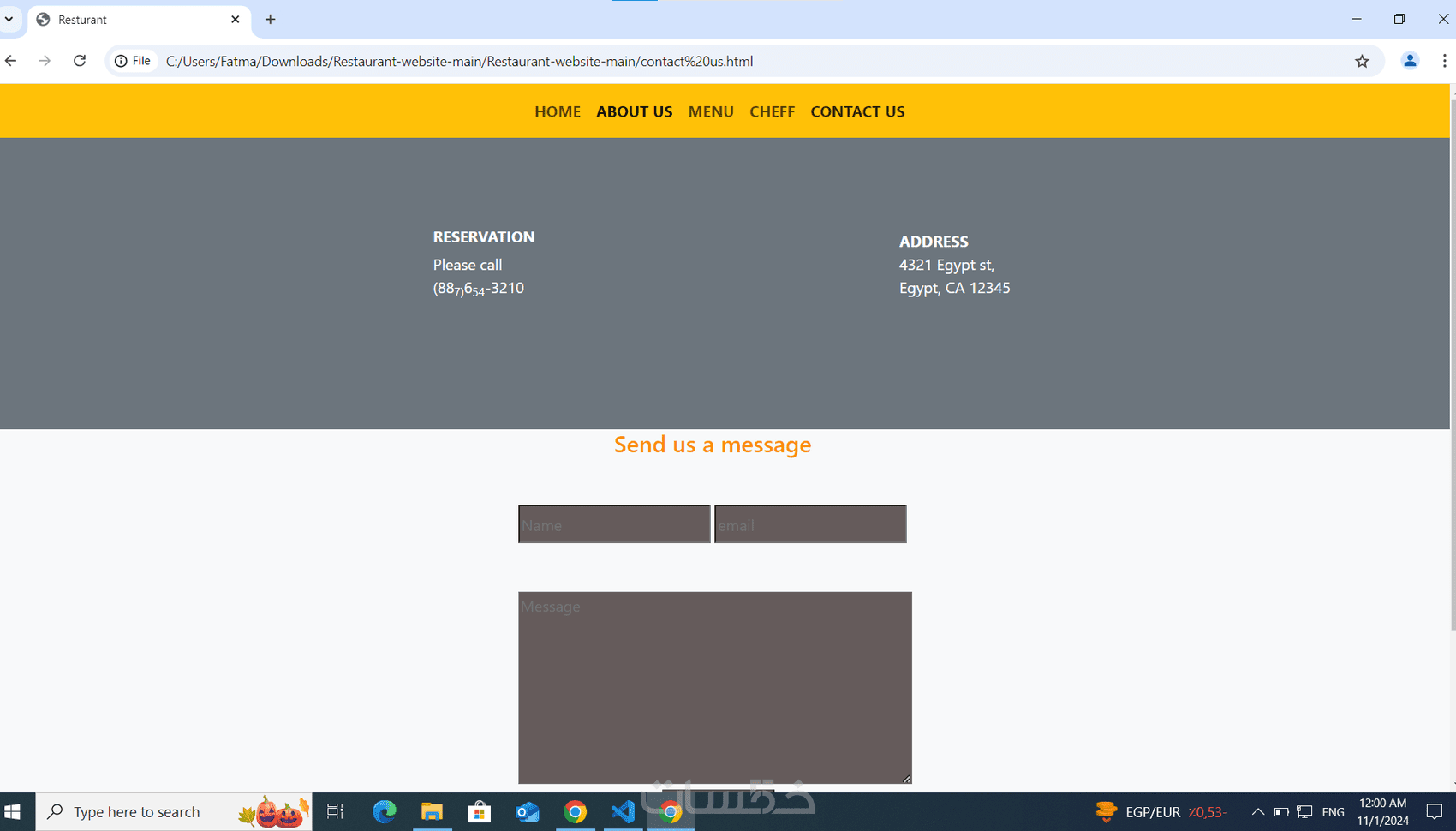Image resolution: width=1456 pixels, height=831 pixels.
Task: Open Task View on the taskbar
Action: 335,812
